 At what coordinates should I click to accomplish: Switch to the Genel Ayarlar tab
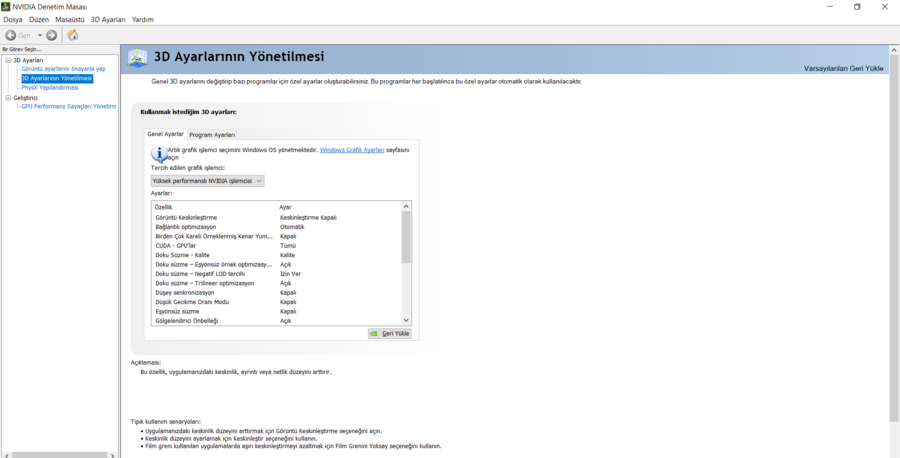pyautogui.click(x=165, y=134)
